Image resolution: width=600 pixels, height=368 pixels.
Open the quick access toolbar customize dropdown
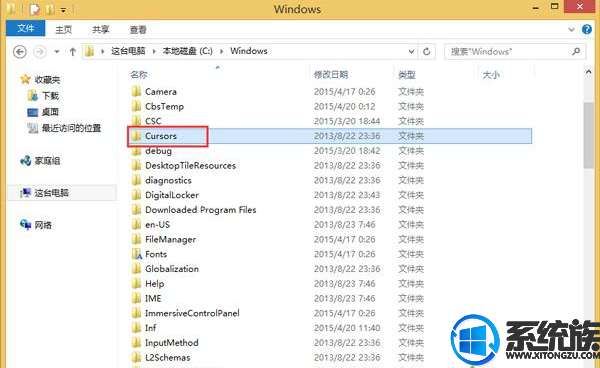[64, 10]
